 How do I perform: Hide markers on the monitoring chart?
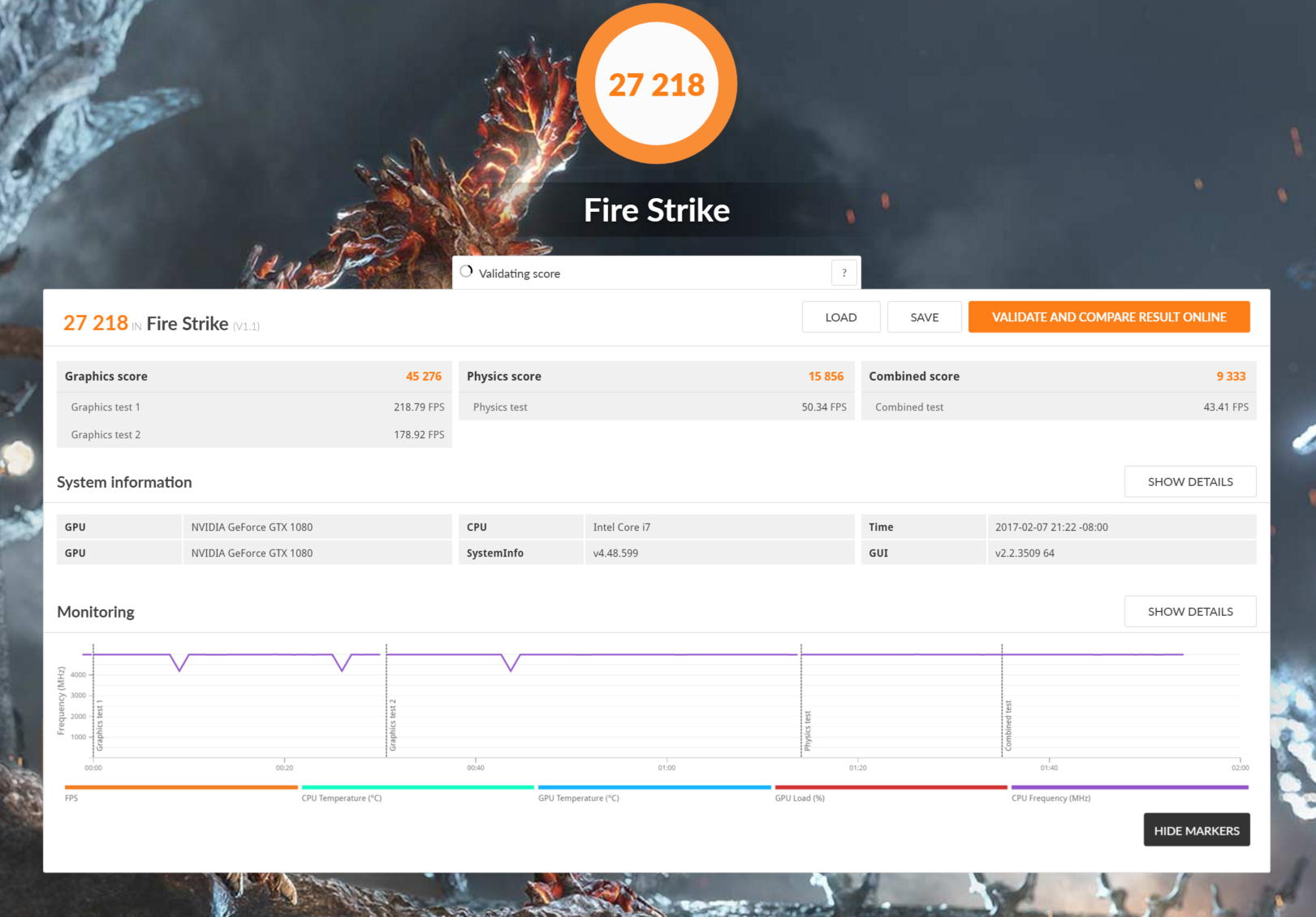point(1196,830)
